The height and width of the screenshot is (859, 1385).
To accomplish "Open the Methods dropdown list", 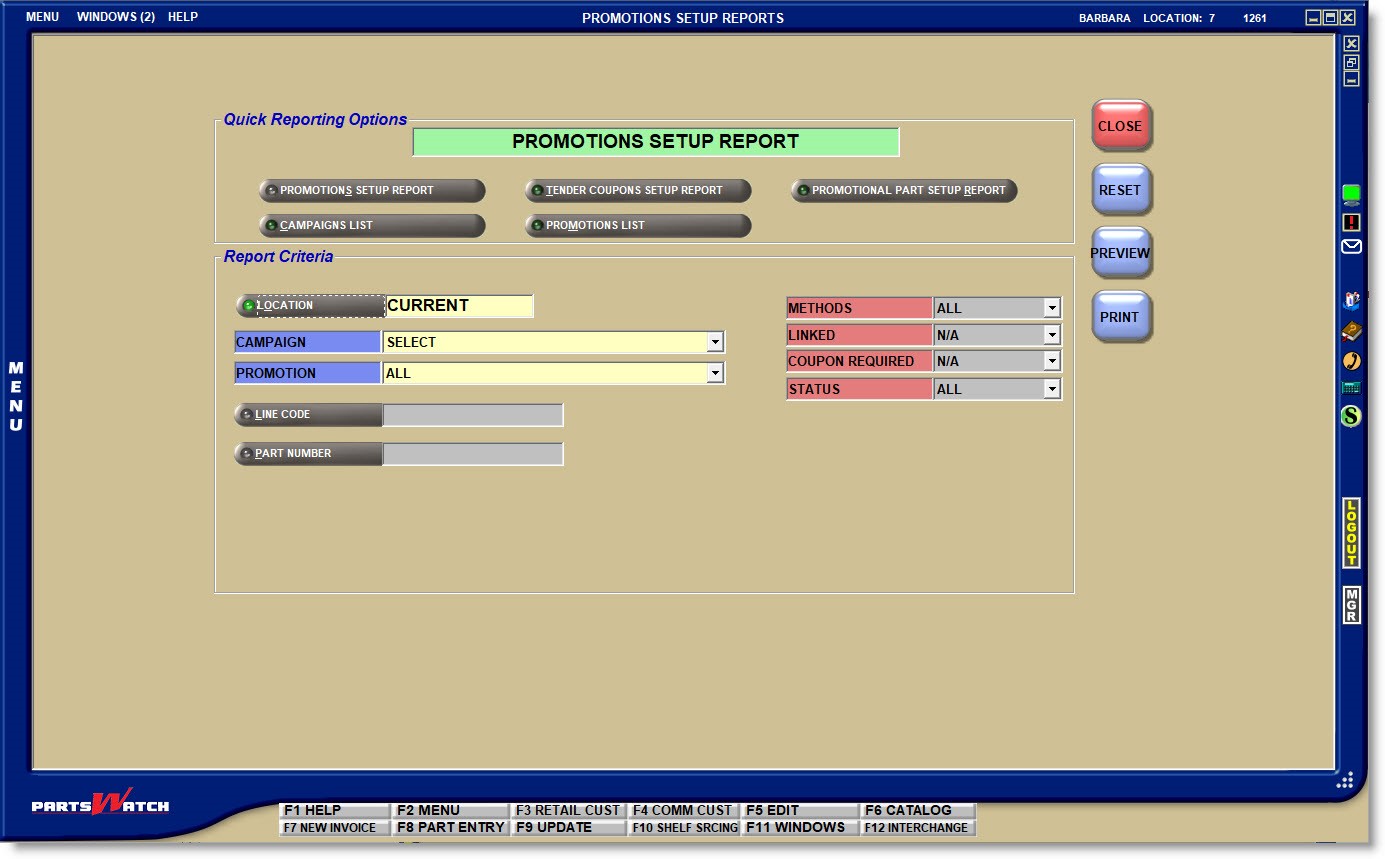I will click(1051, 309).
